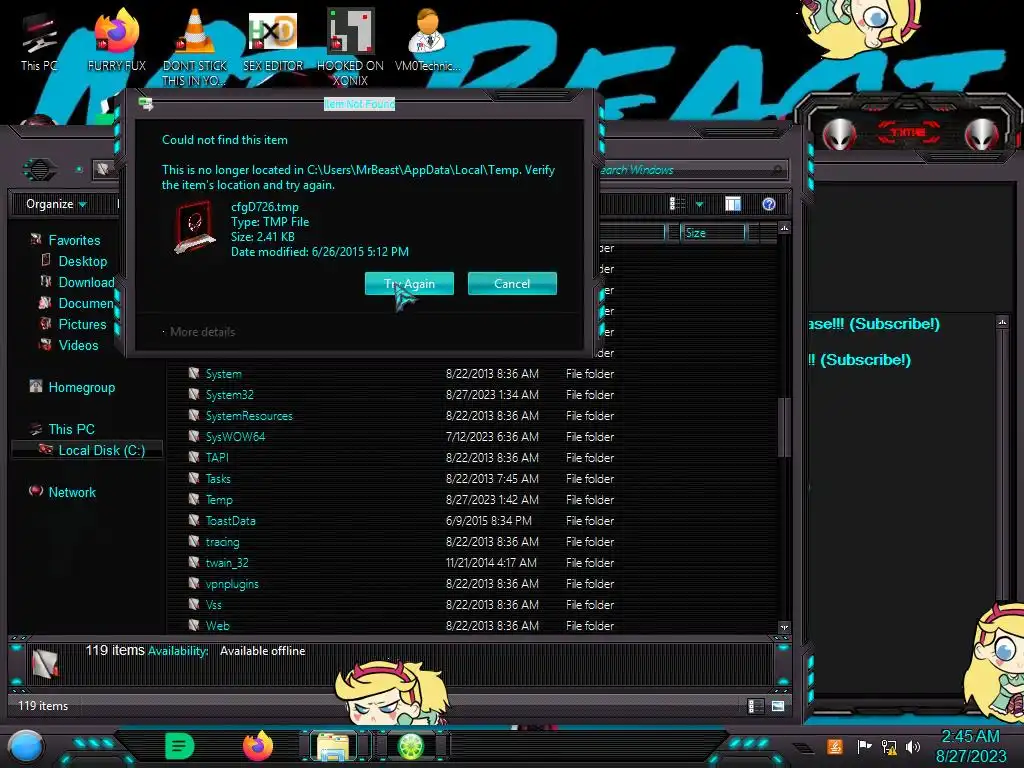Select Network in navigation pane
This screenshot has height=768, width=1024.
[72, 492]
